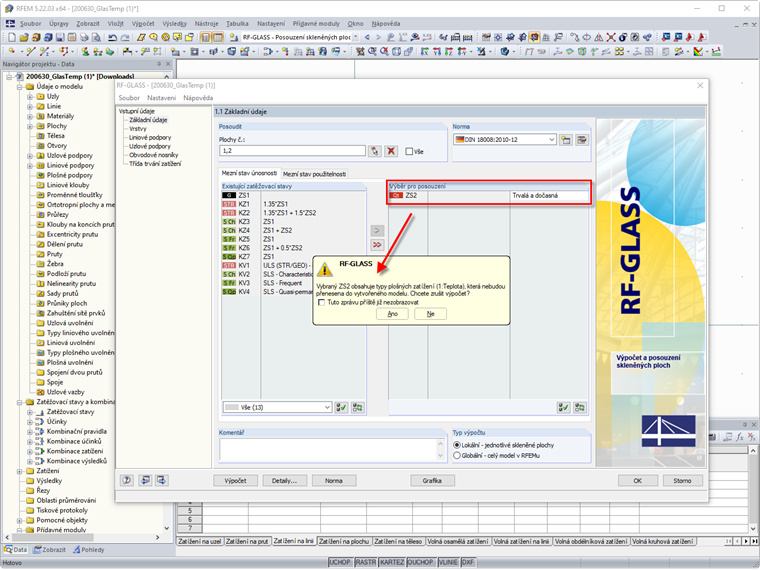The height and width of the screenshot is (570, 760).
Task: Select Vrstvy in the dialog navigator
Action: [x=138, y=129]
